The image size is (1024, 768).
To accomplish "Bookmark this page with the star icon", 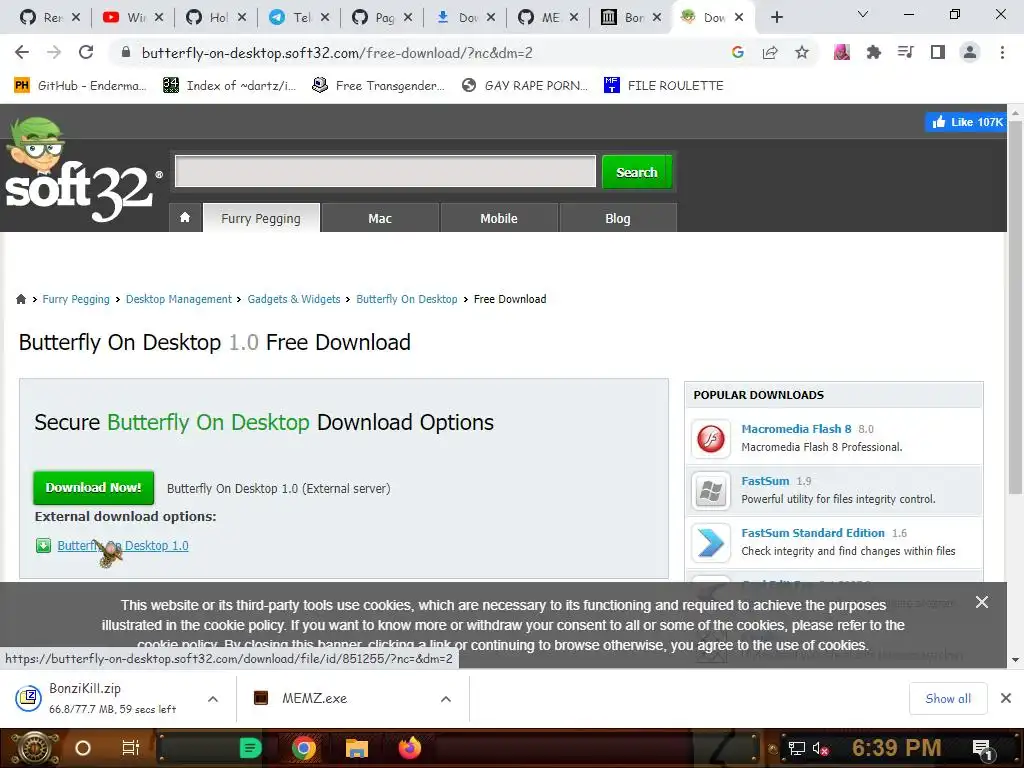I will [x=802, y=52].
